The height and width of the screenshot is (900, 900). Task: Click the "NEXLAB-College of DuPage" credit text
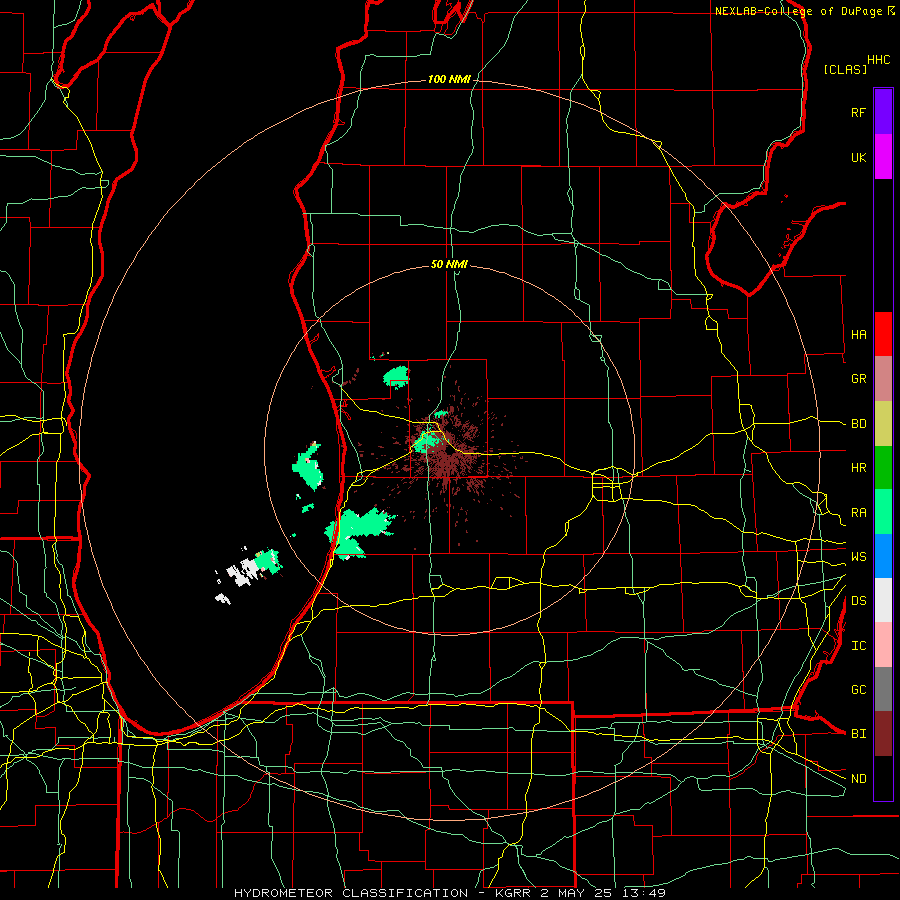[798, 11]
